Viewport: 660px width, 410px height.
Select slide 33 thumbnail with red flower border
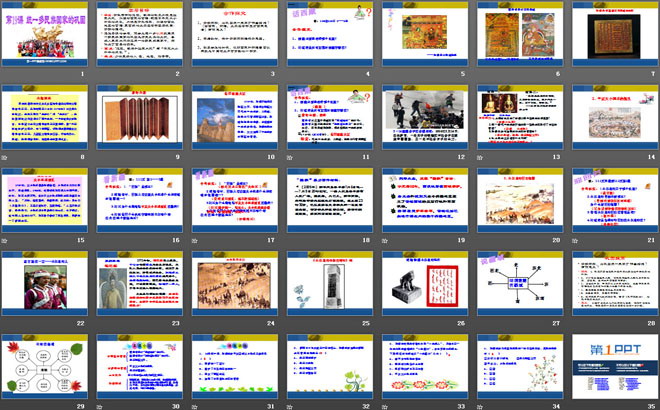425,367
